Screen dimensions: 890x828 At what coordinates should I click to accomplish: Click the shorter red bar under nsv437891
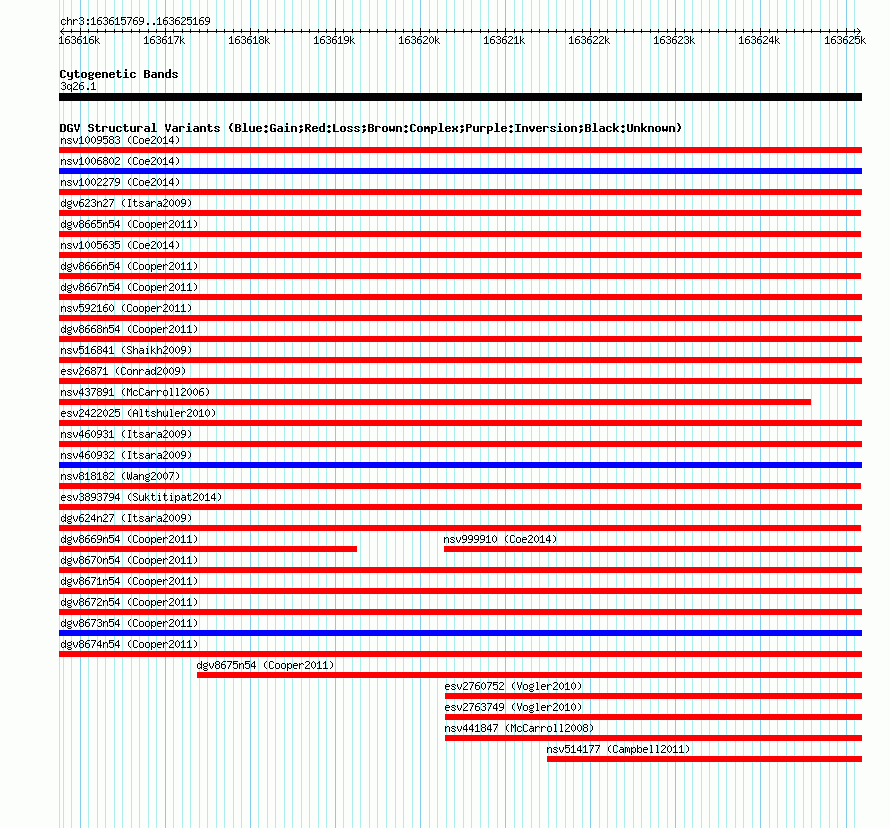(x=435, y=402)
